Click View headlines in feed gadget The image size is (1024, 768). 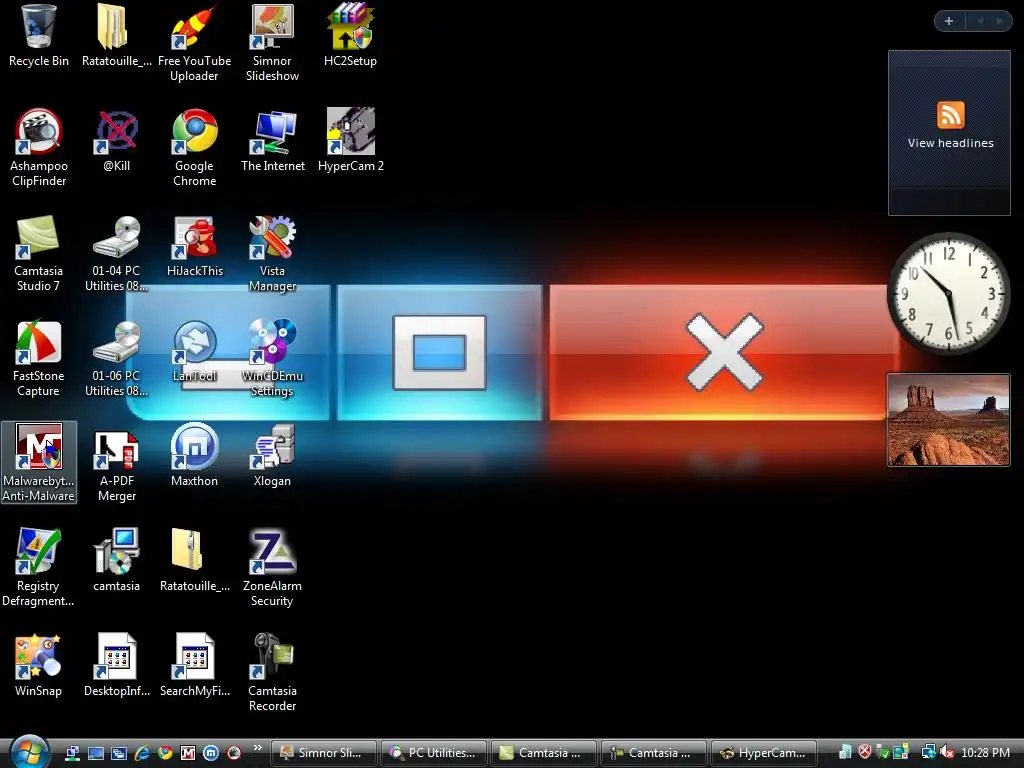(950, 143)
